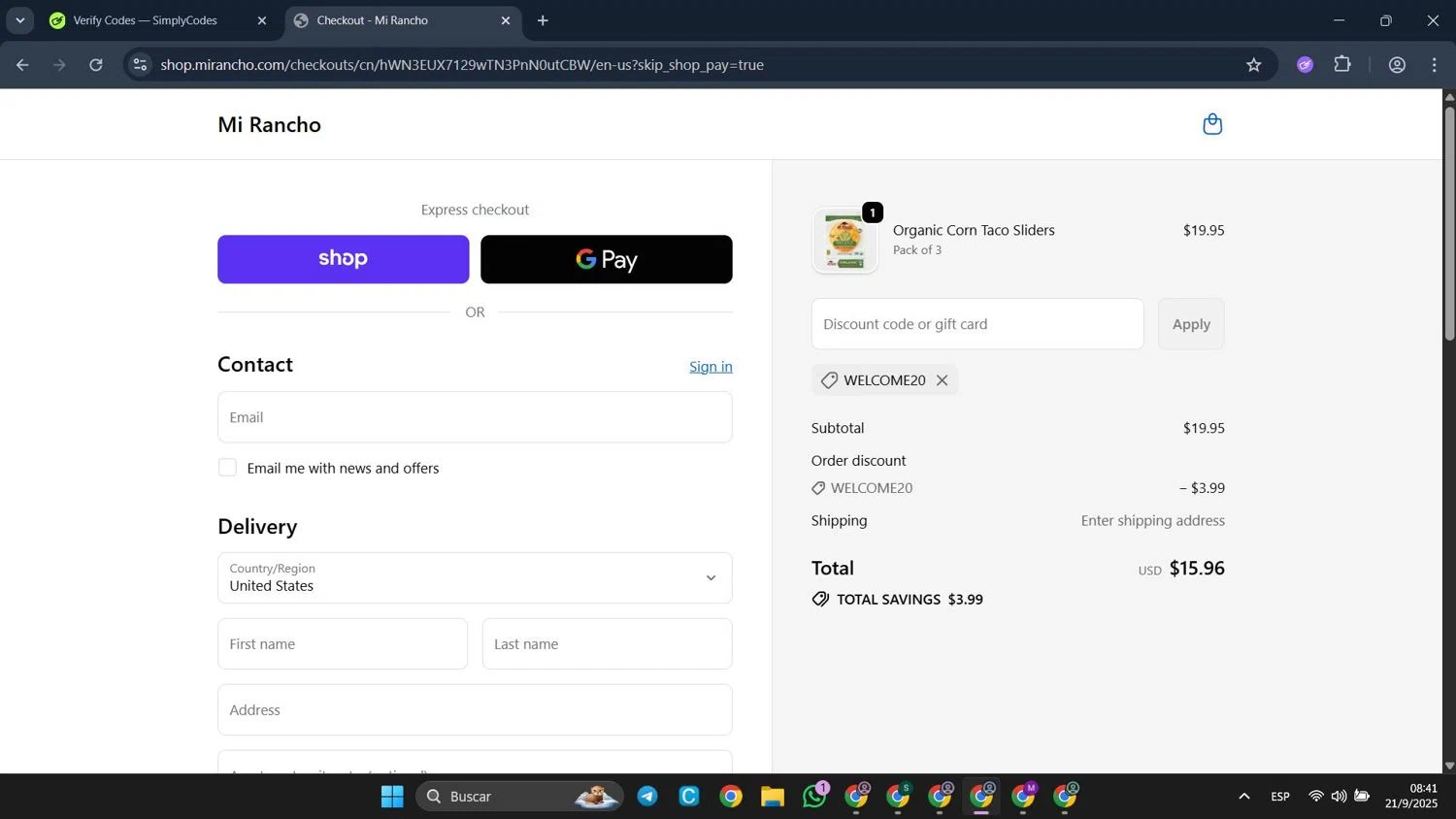
Task: Open the tab search dropdown arrow
Action: tap(19, 20)
